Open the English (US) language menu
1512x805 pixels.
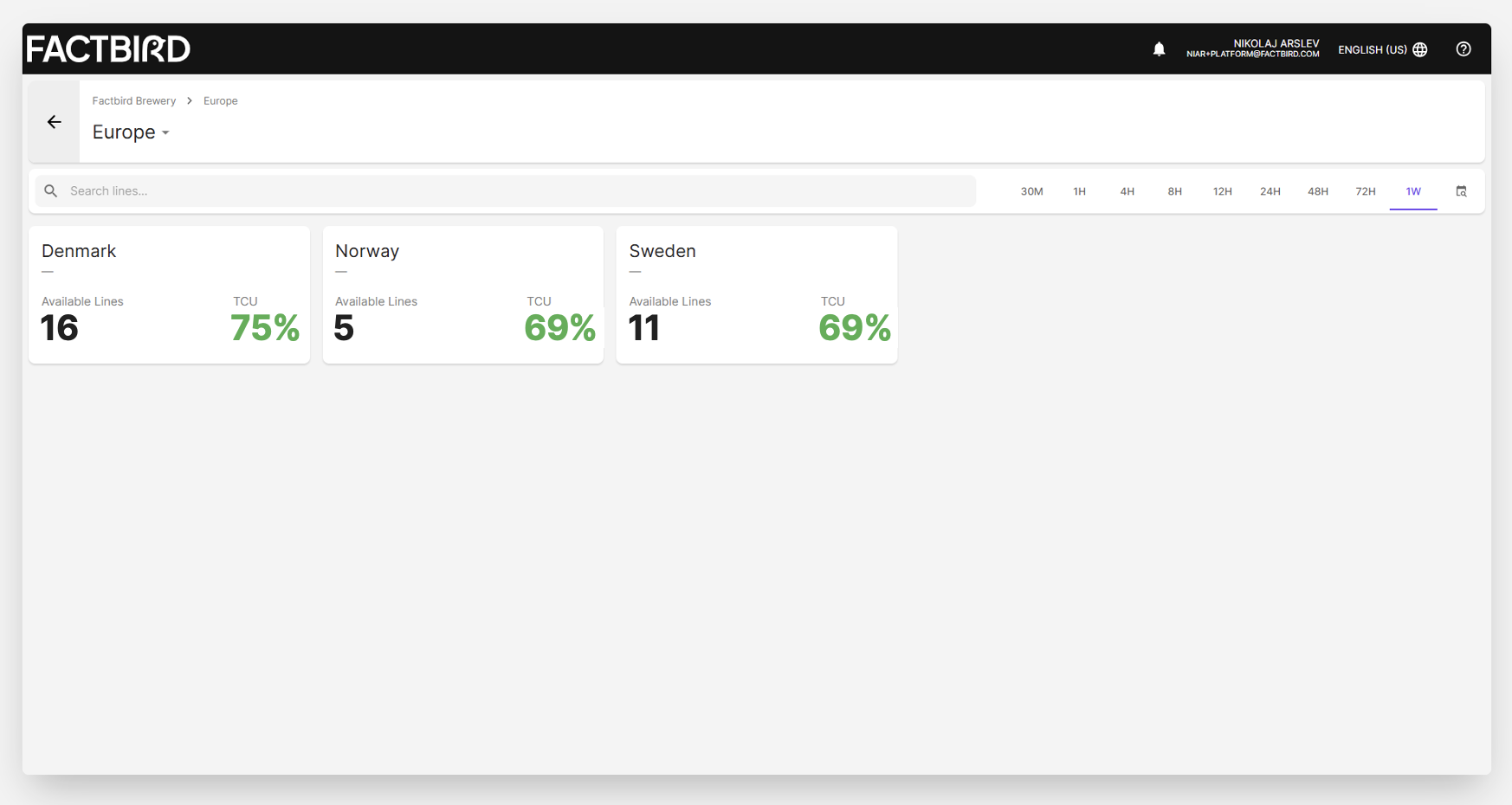pos(1382,49)
